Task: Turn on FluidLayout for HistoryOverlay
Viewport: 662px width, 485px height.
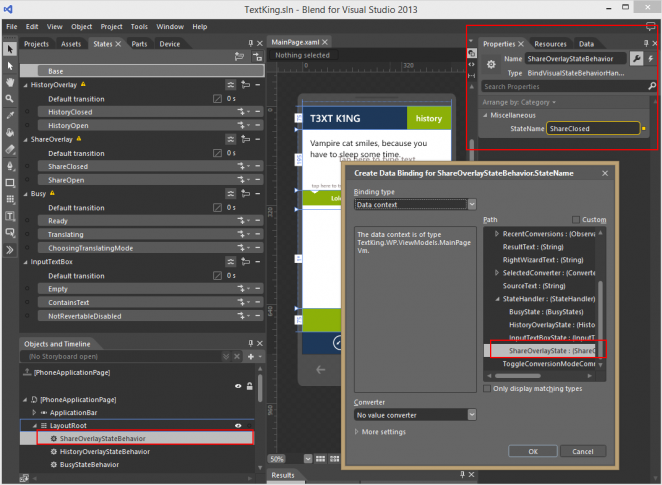Action: [231, 85]
